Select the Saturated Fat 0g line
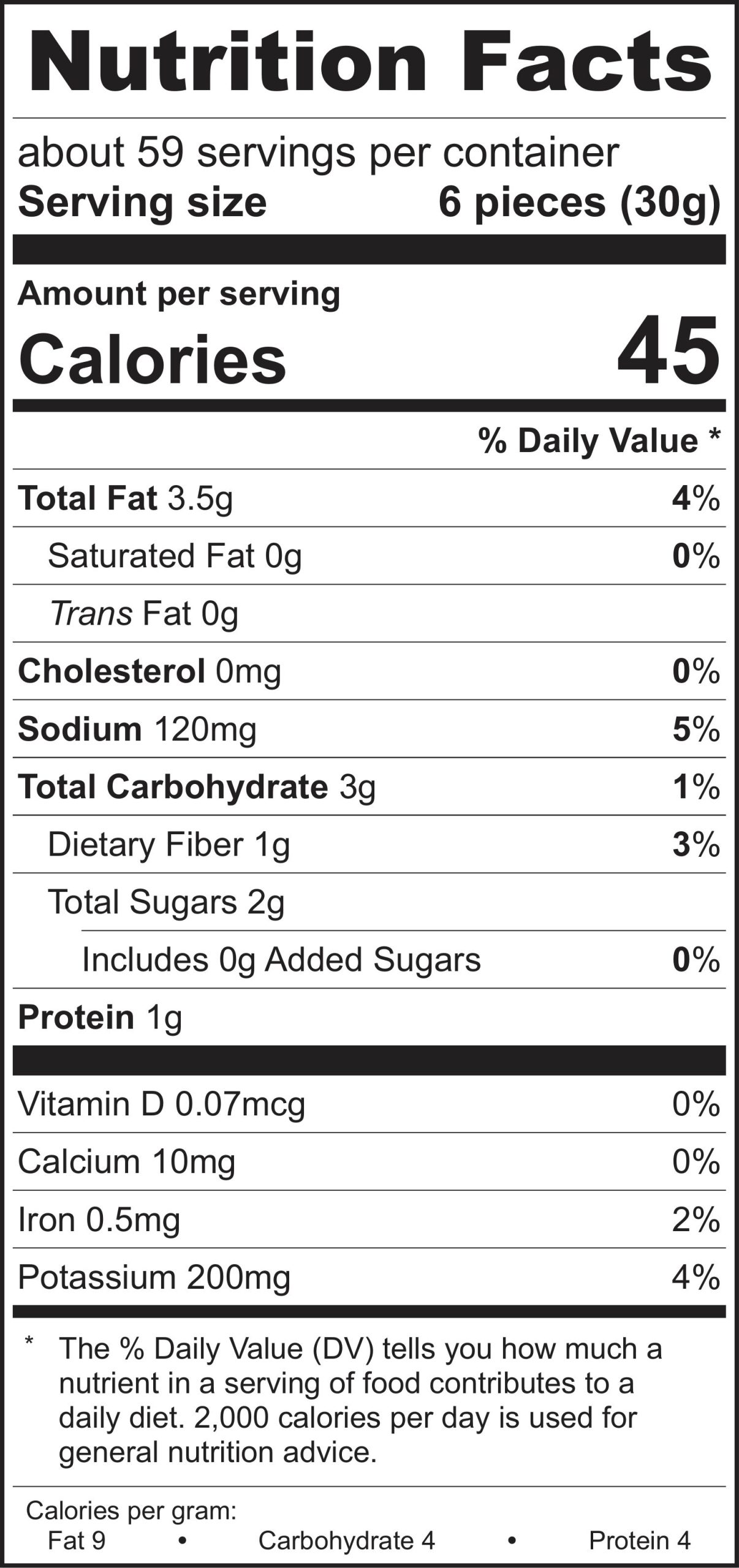 tap(175, 556)
